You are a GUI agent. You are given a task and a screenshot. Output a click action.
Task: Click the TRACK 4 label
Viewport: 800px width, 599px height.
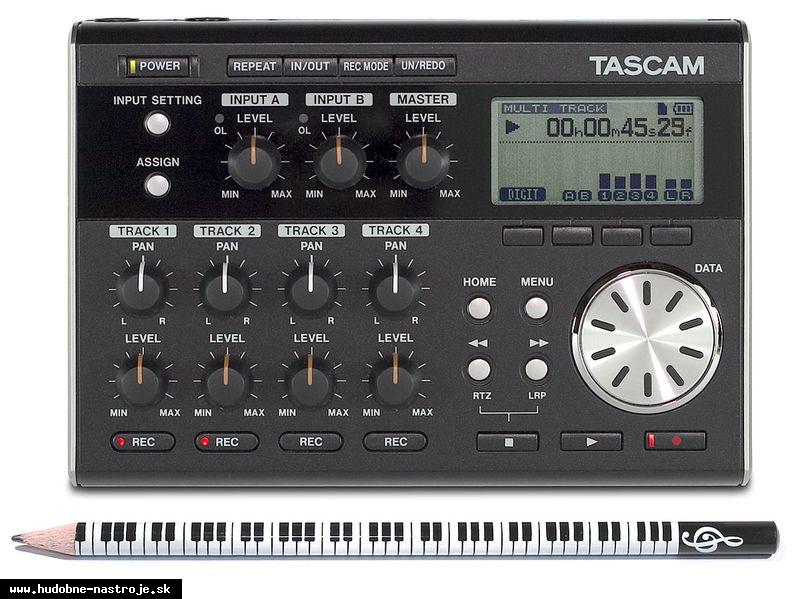coord(395,231)
